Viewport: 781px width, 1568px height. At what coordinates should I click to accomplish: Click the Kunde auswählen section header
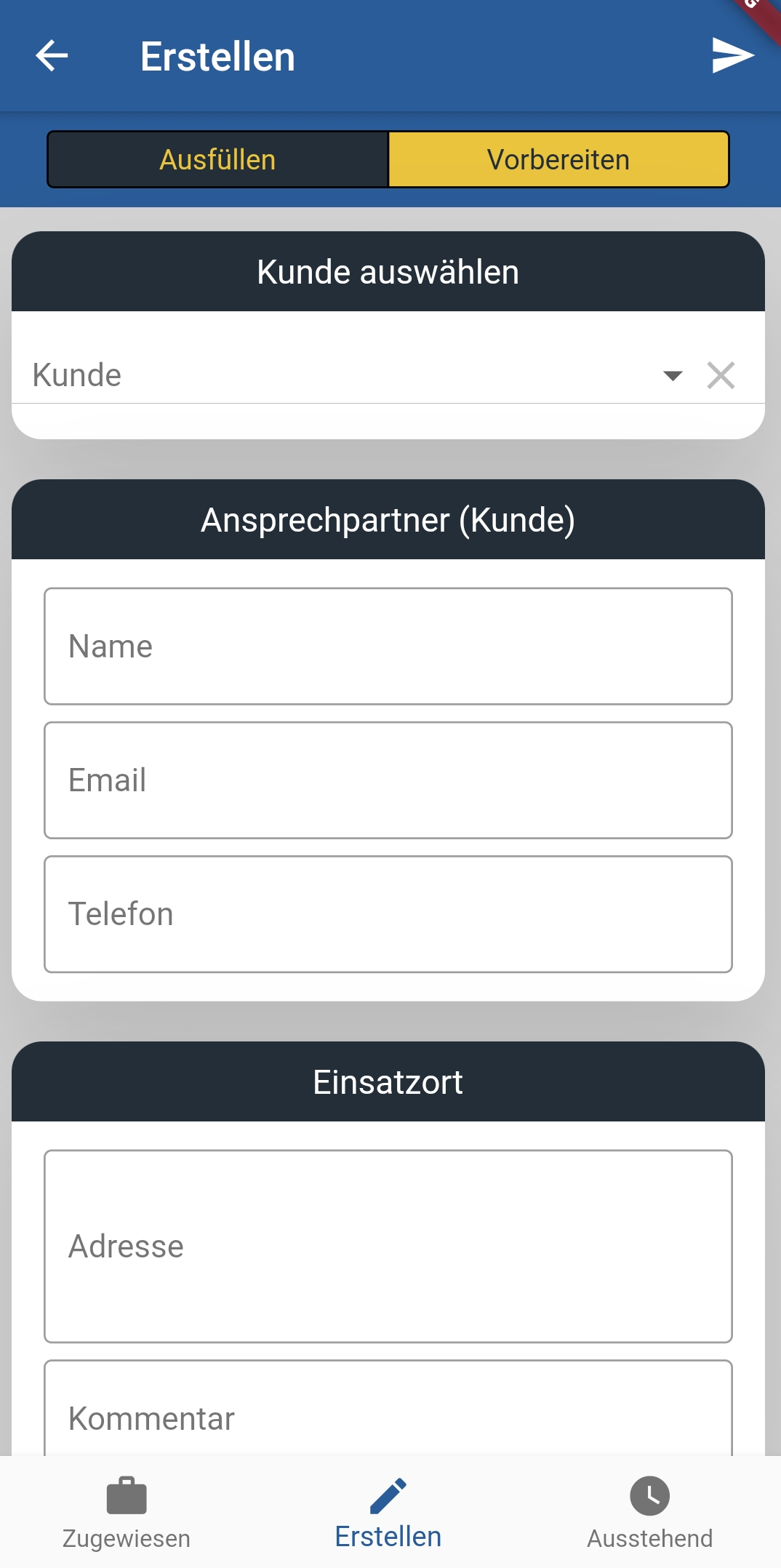388,272
